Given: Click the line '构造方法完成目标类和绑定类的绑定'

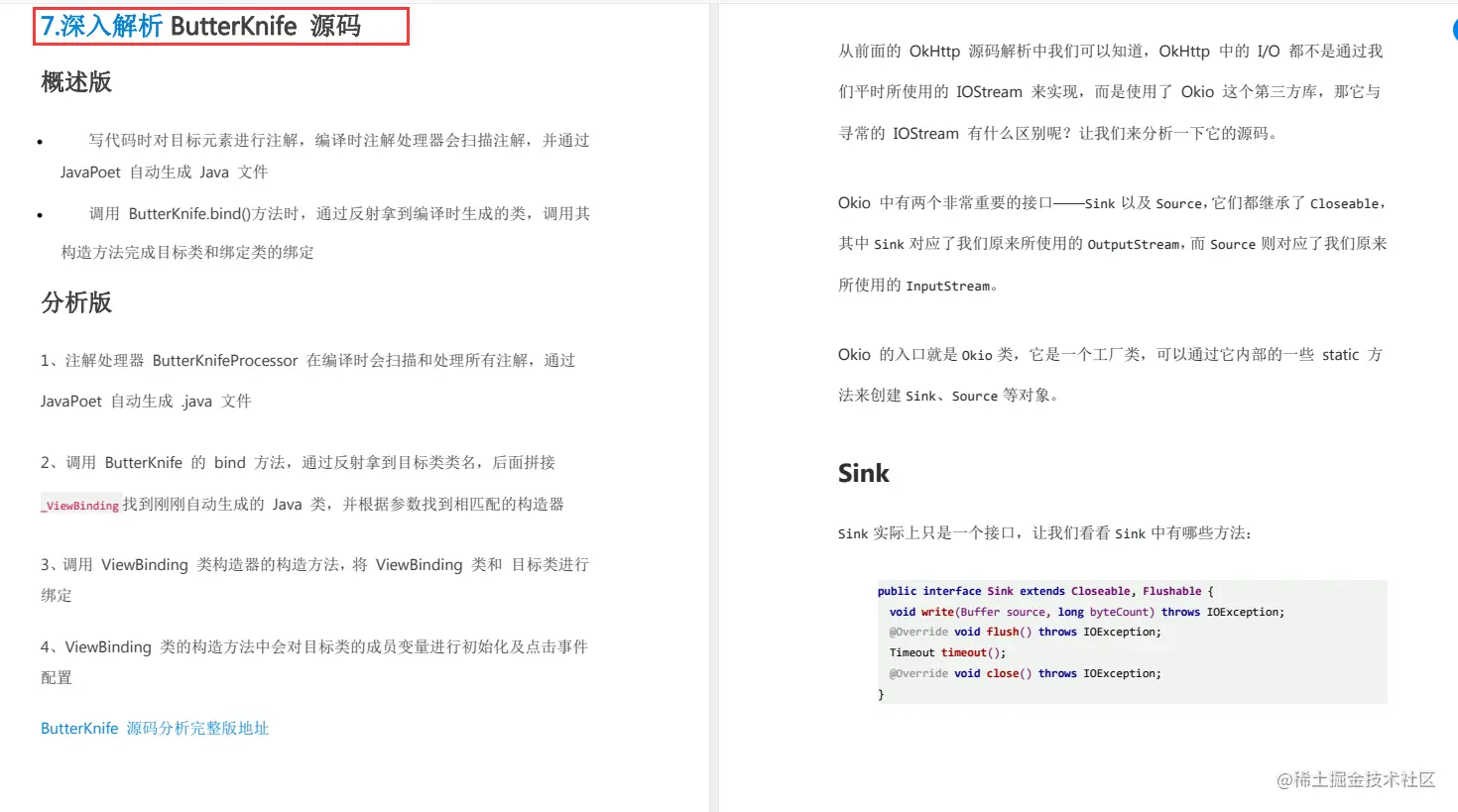Looking at the screenshot, I should coord(187,253).
